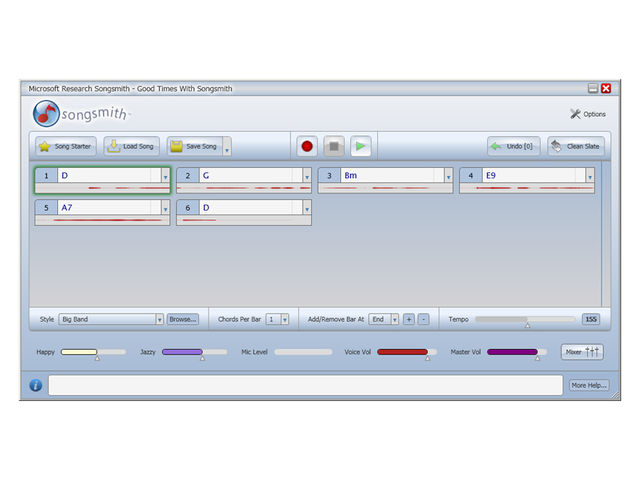Click the Browse... style button

click(x=182, y=319)
